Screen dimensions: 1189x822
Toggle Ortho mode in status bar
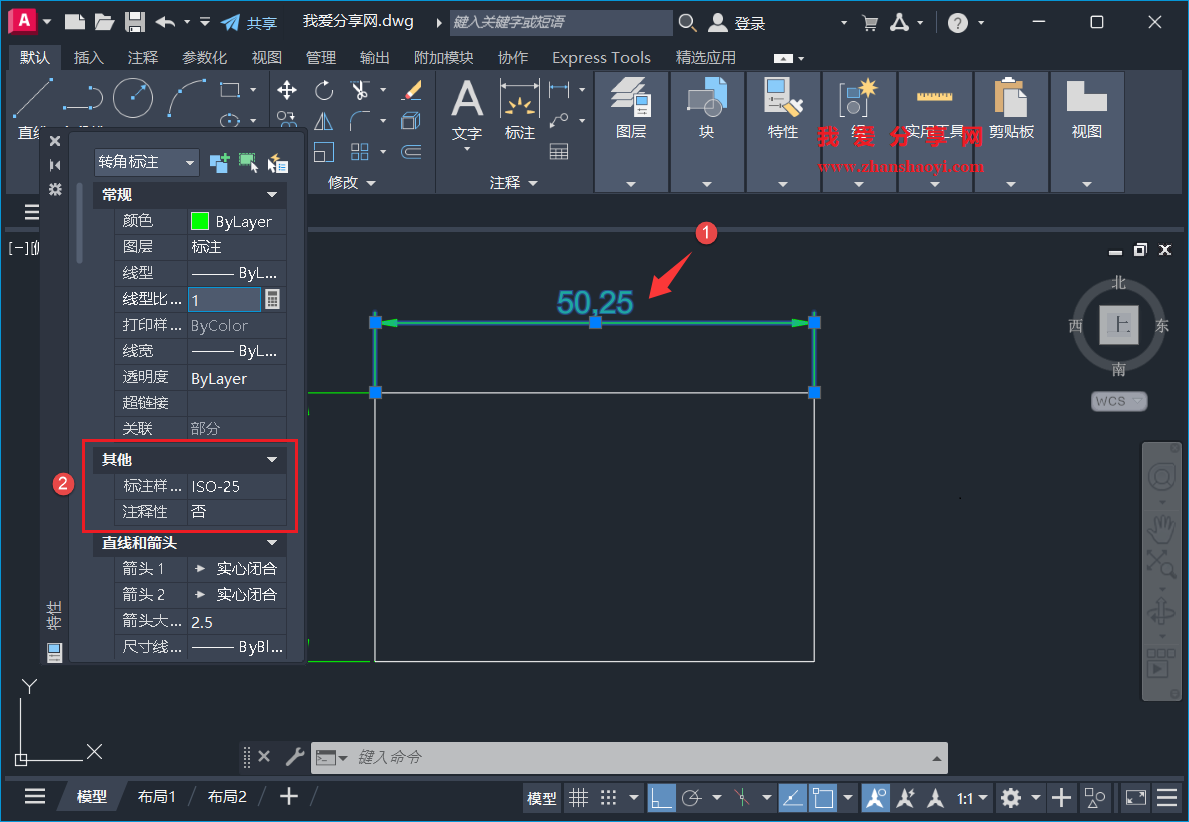pyautogui.click(x=660, y=797)
